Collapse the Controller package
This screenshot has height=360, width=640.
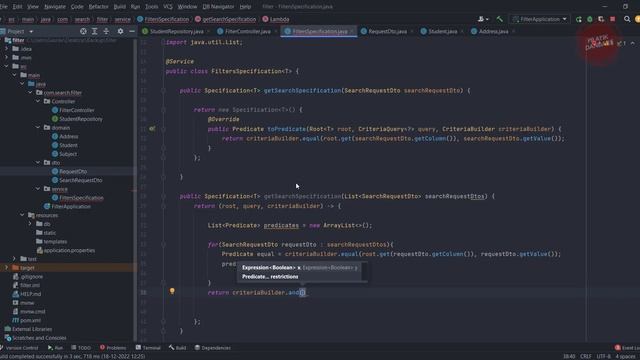coord(38,101)
